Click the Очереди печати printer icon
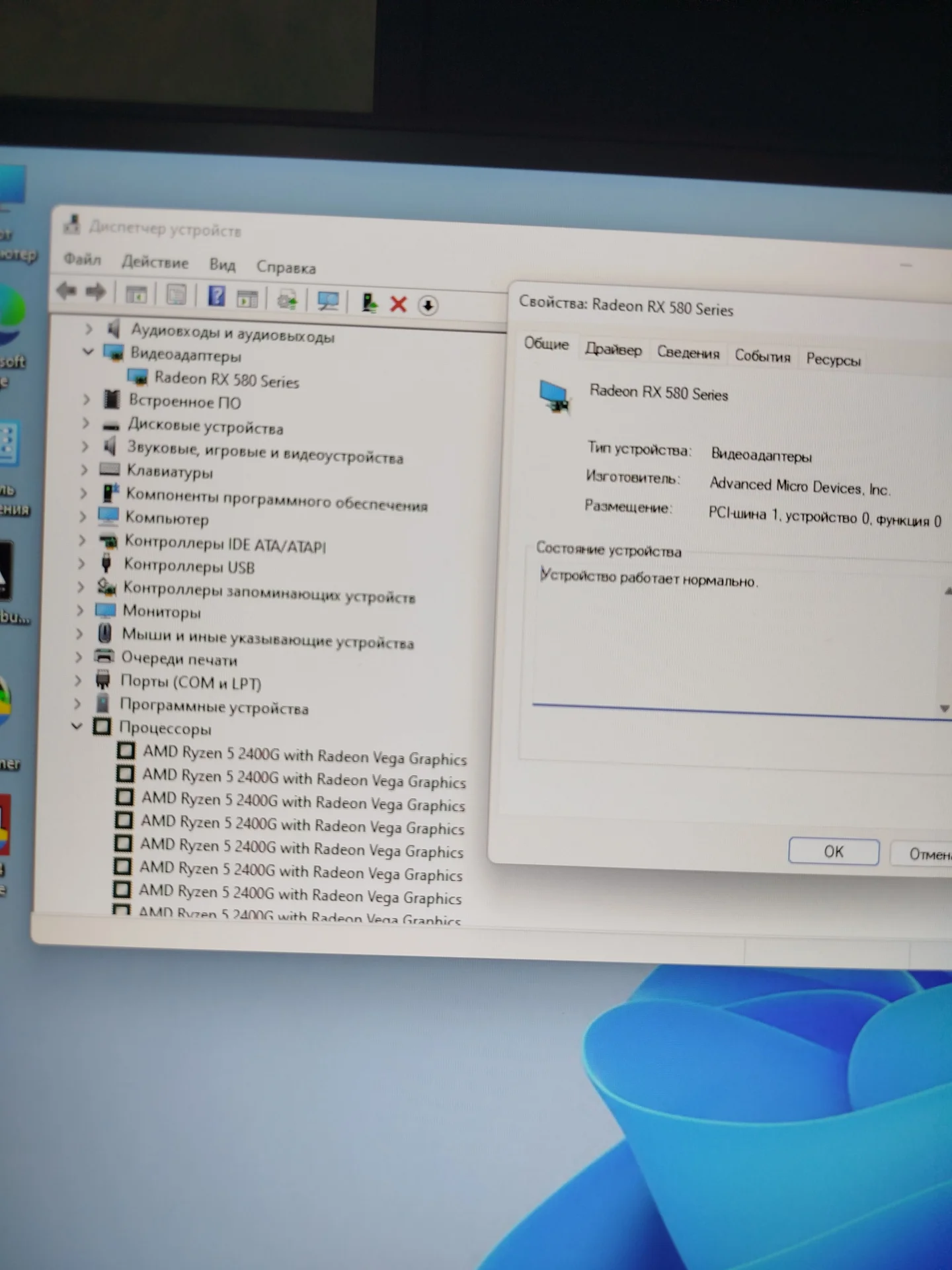 point(104,656)
